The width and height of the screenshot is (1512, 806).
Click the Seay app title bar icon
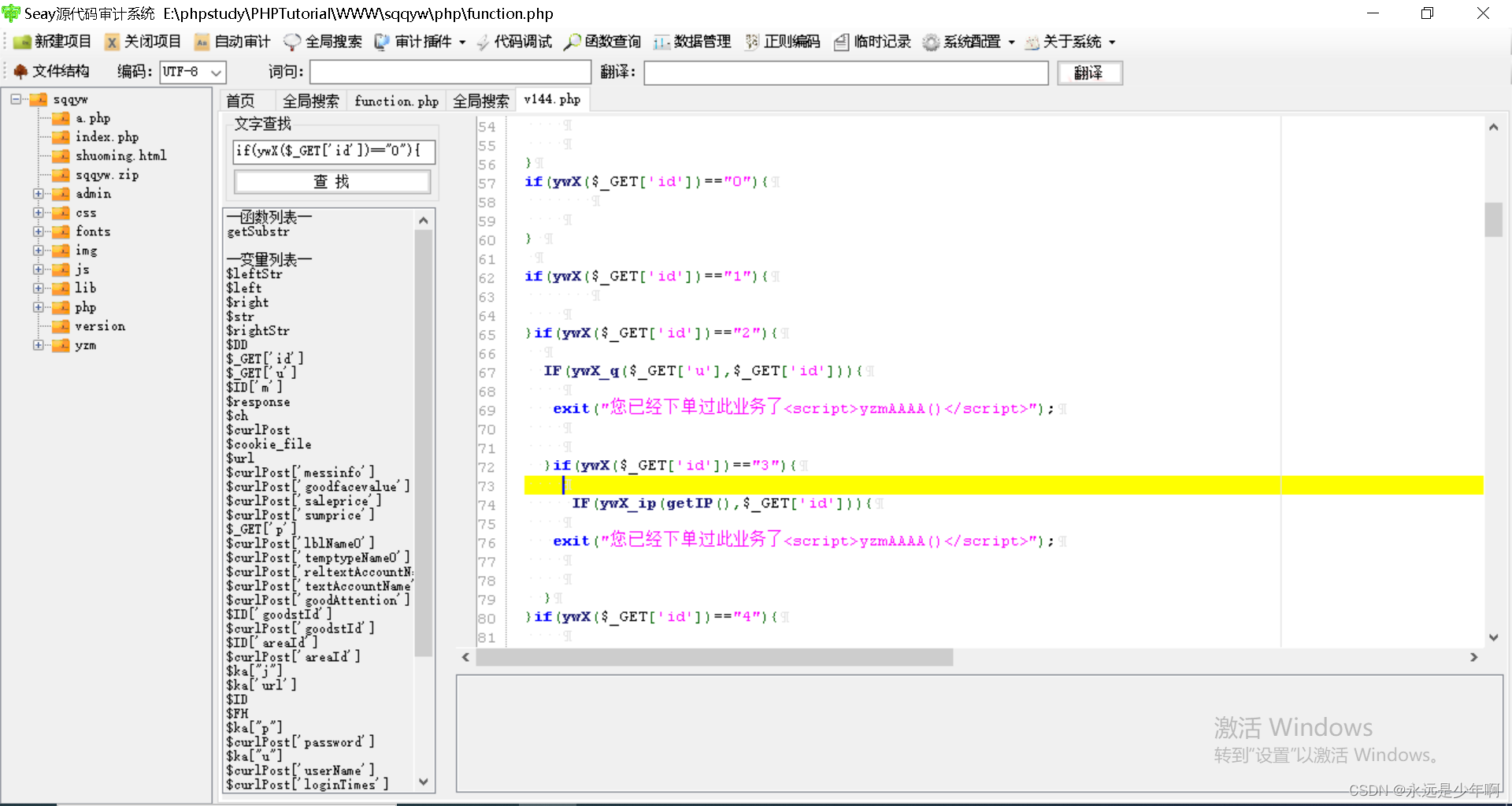[x=11, y=13]
